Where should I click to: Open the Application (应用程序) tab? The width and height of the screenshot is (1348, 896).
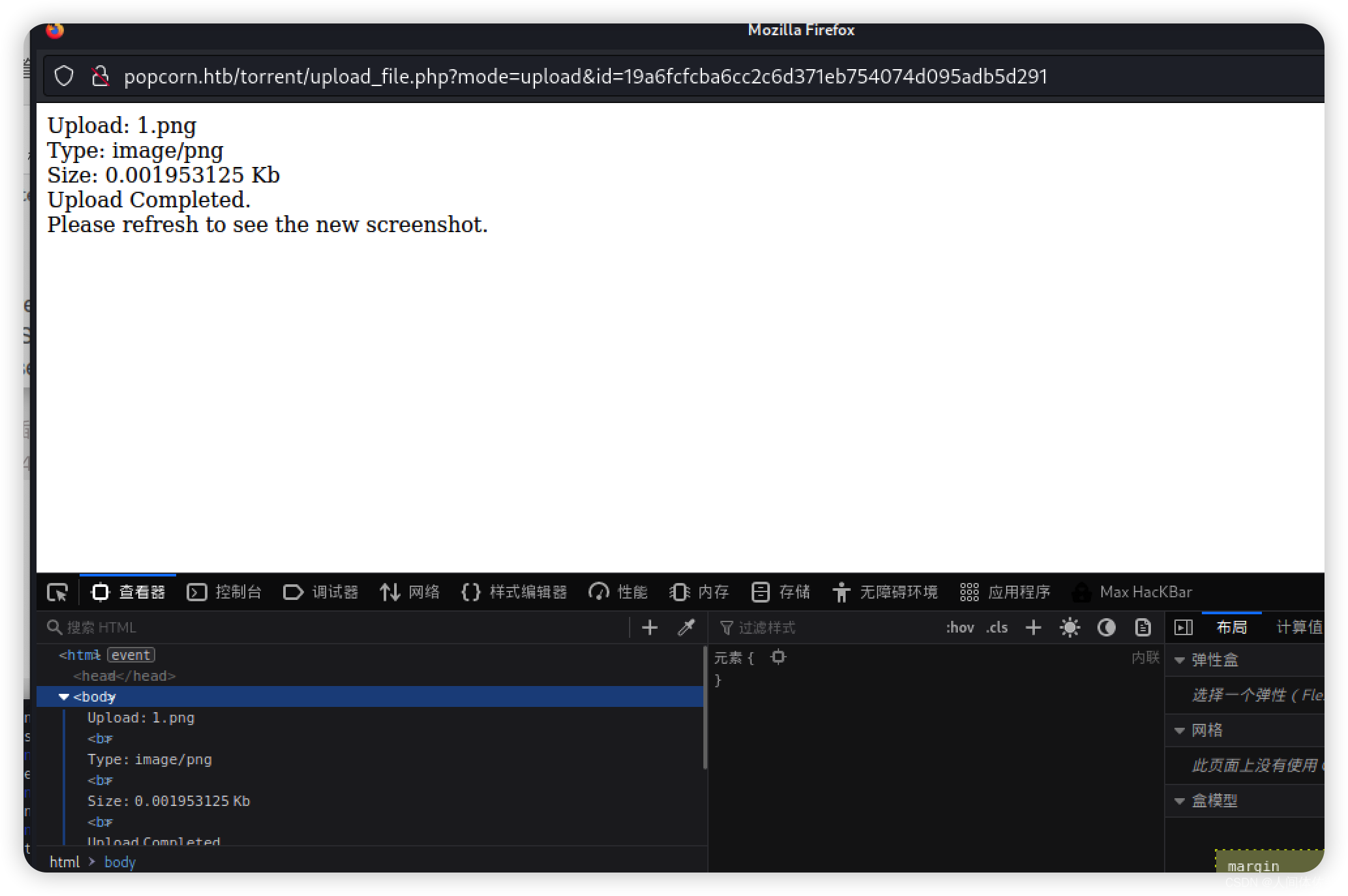[1005, 592]
